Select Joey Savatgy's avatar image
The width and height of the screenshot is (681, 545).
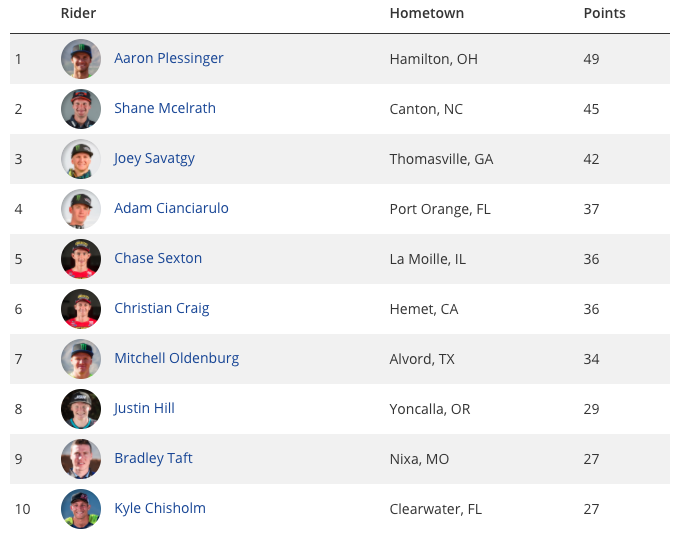point(81,159)
